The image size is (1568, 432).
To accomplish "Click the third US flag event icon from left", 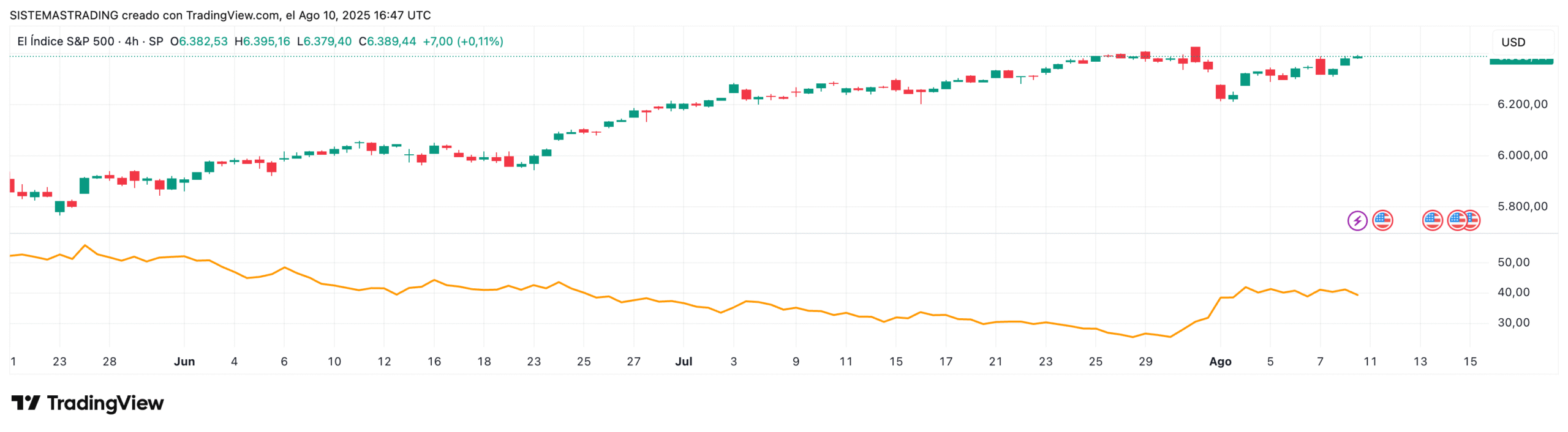I will click(1456, 220).
